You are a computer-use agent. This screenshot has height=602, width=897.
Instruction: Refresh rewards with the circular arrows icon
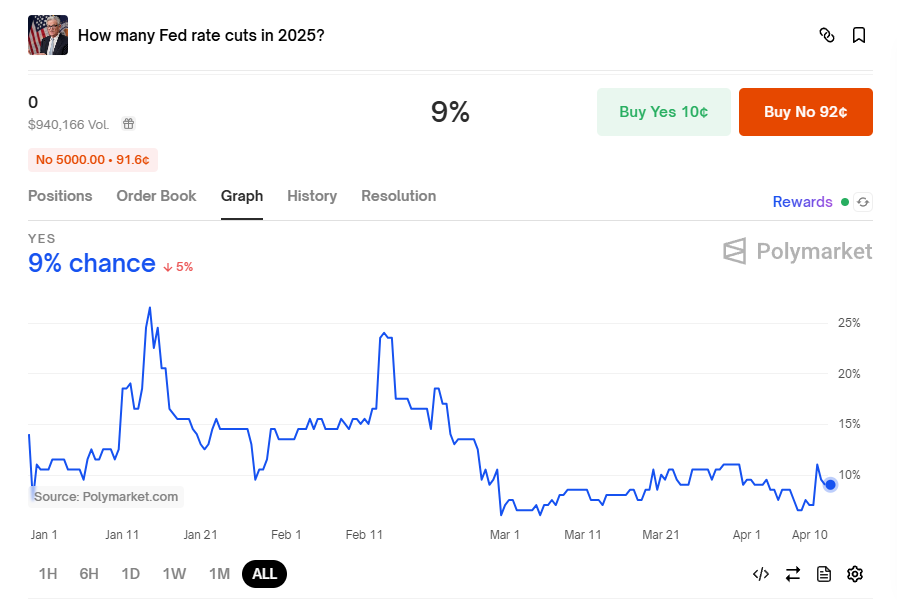click(862, 201)
